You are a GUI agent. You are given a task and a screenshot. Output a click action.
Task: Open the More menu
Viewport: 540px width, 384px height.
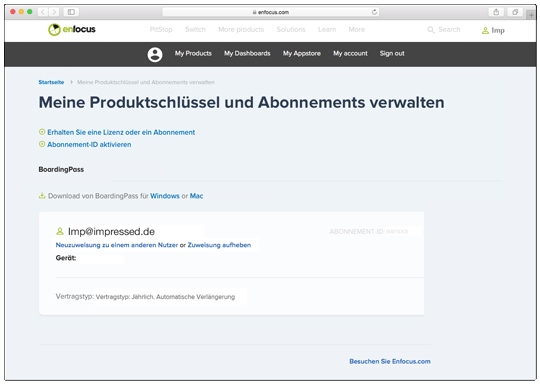tap(356, 30)
